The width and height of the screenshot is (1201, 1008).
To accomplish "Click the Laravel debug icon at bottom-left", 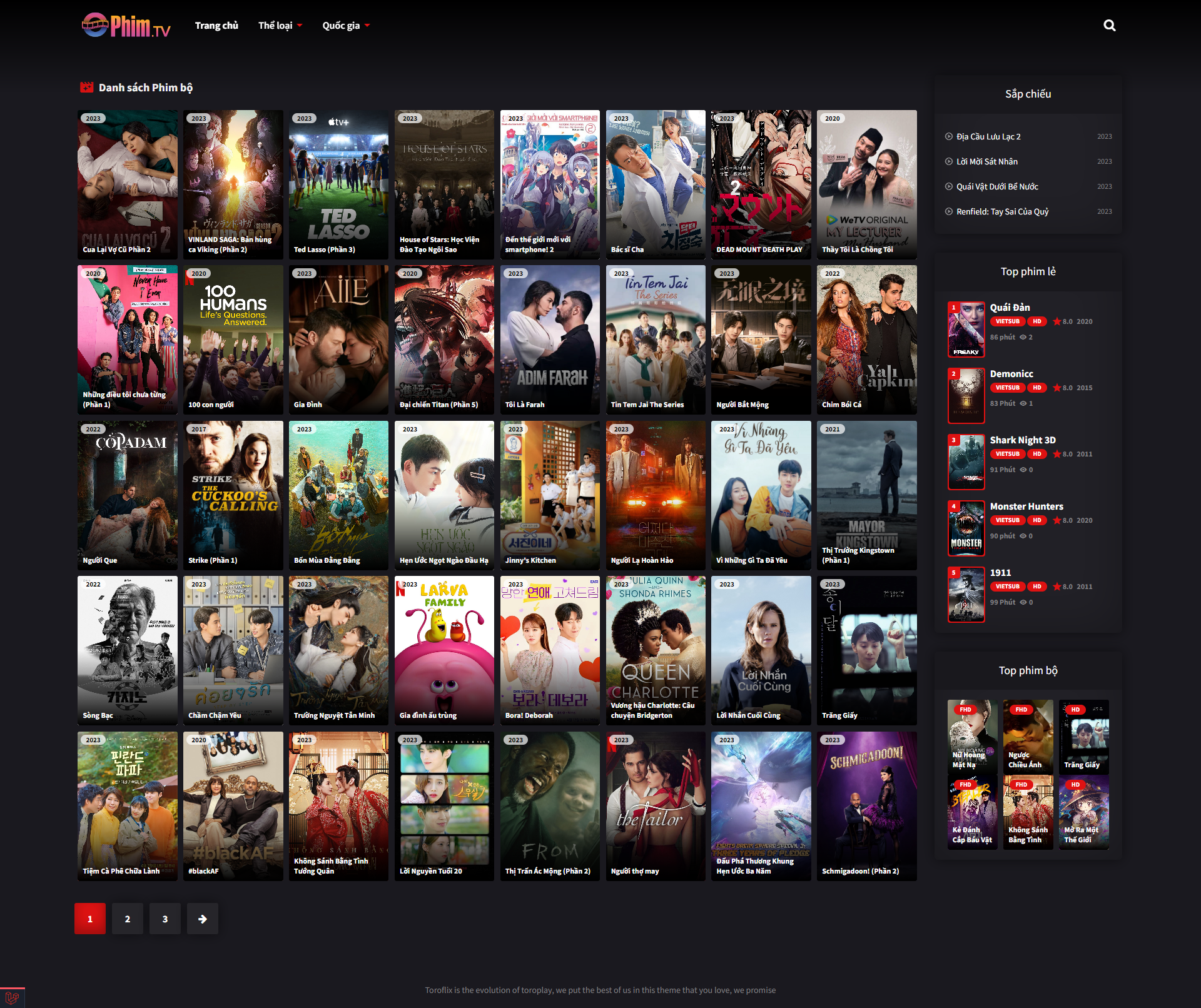I will pos(12,998).
